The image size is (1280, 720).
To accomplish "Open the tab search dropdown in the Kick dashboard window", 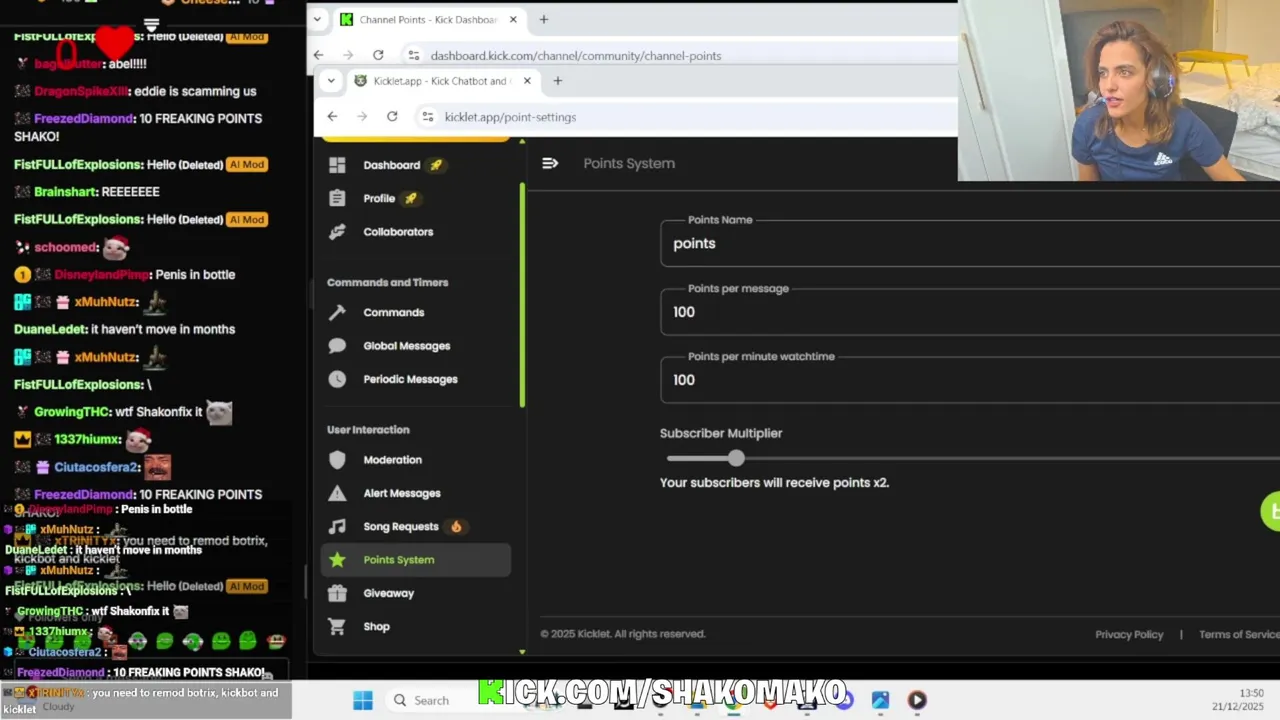I will point(317,19).
